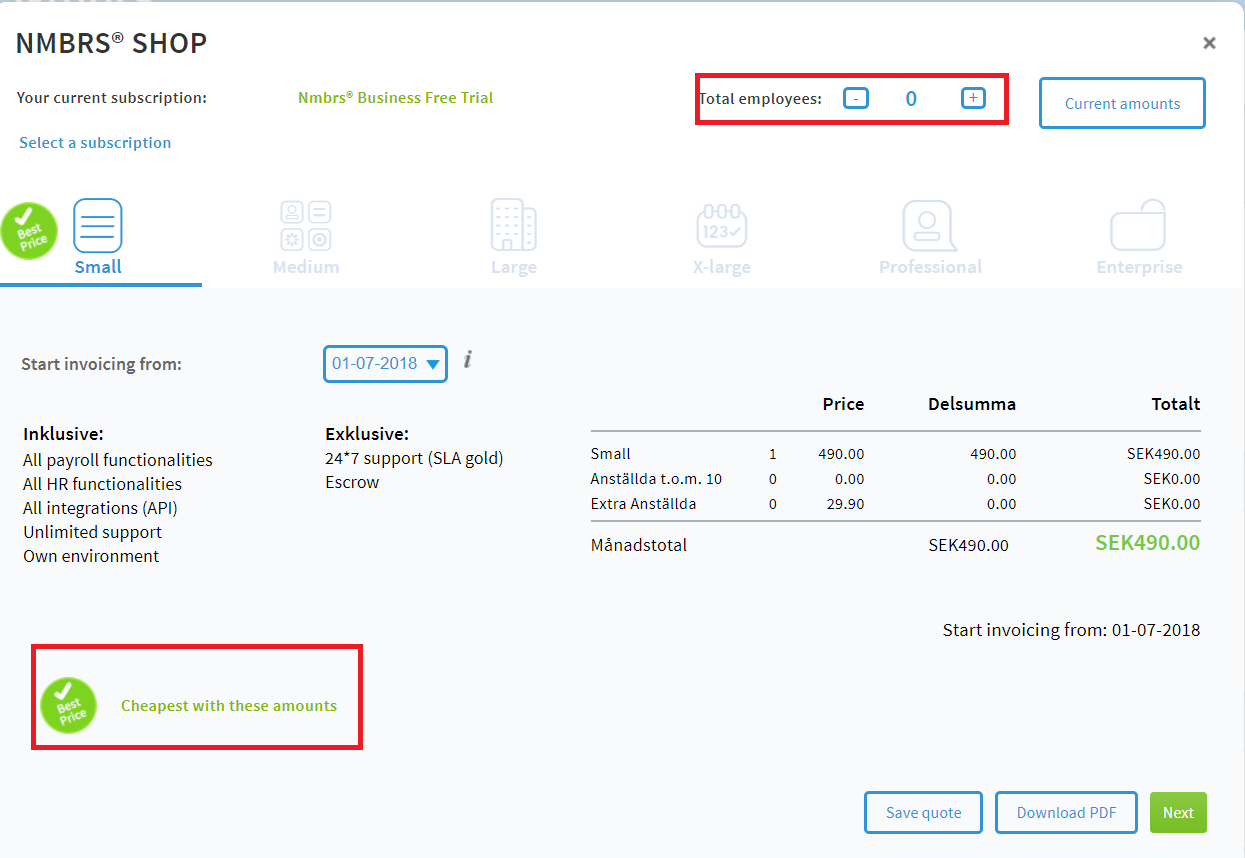Click Nmbrs Business Free Trial text
This screenshot has height=858, width=1245.
[396, 98]
